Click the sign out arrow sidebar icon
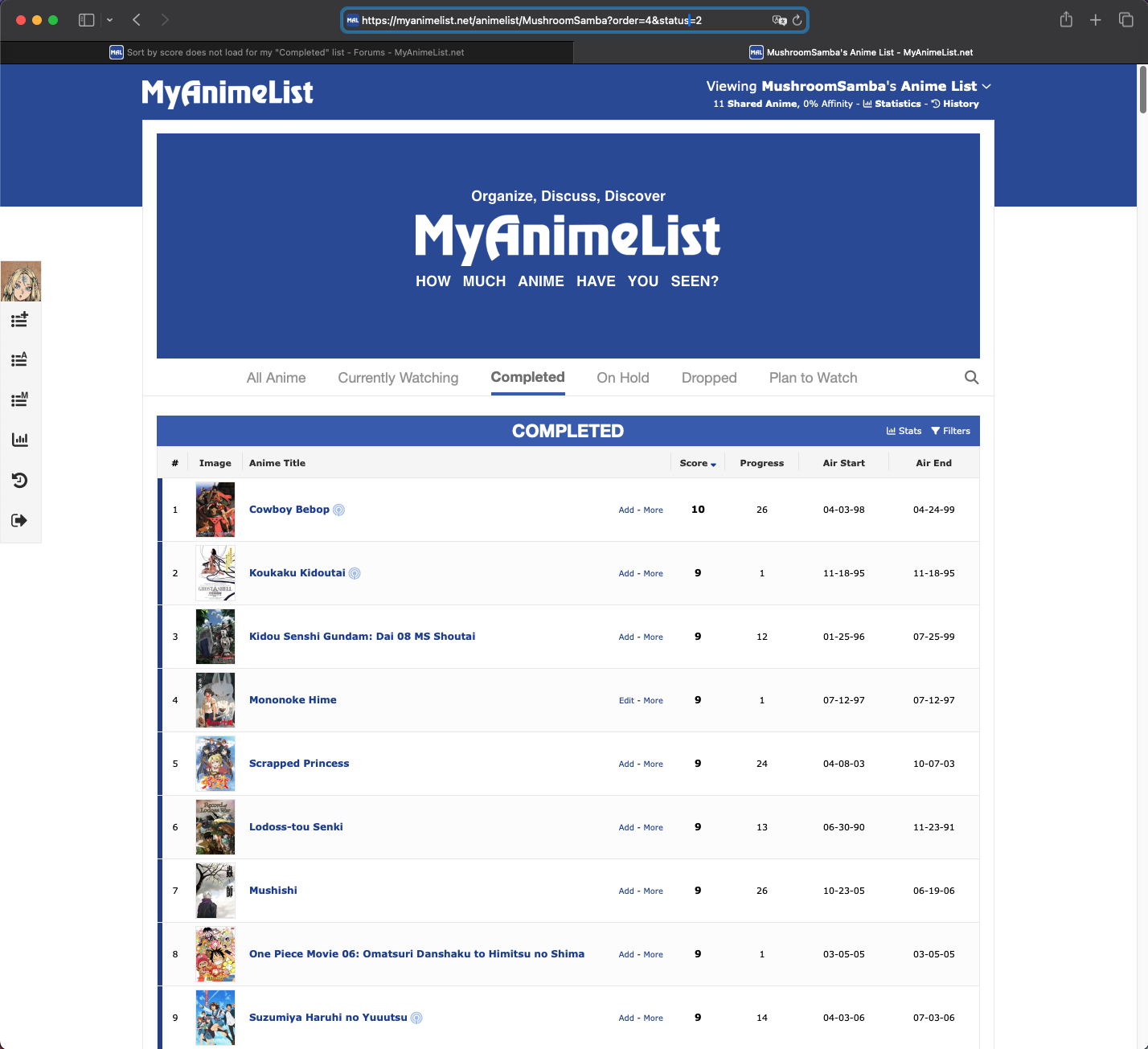This screenshot has width=1148, height=1049. click(x=20, y=521)
